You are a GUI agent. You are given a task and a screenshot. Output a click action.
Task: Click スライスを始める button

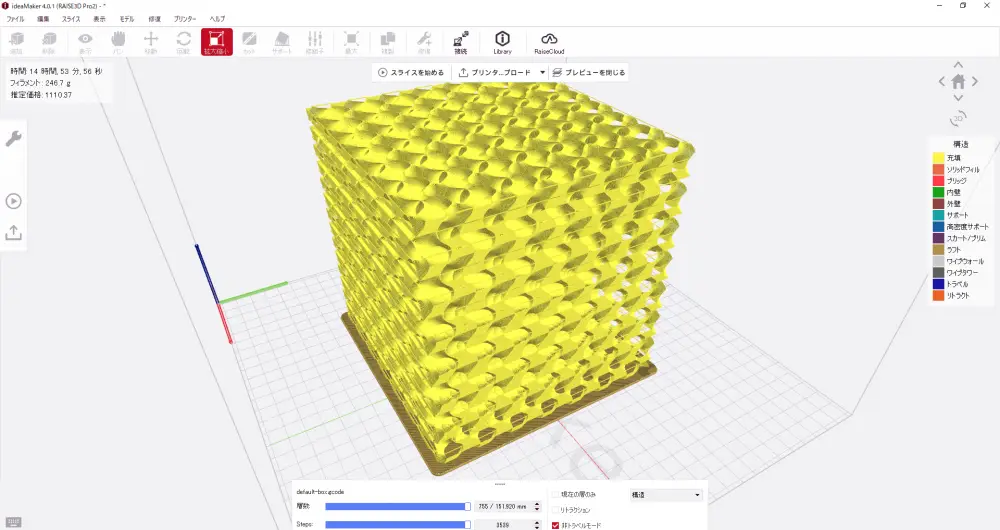[412, 72]
